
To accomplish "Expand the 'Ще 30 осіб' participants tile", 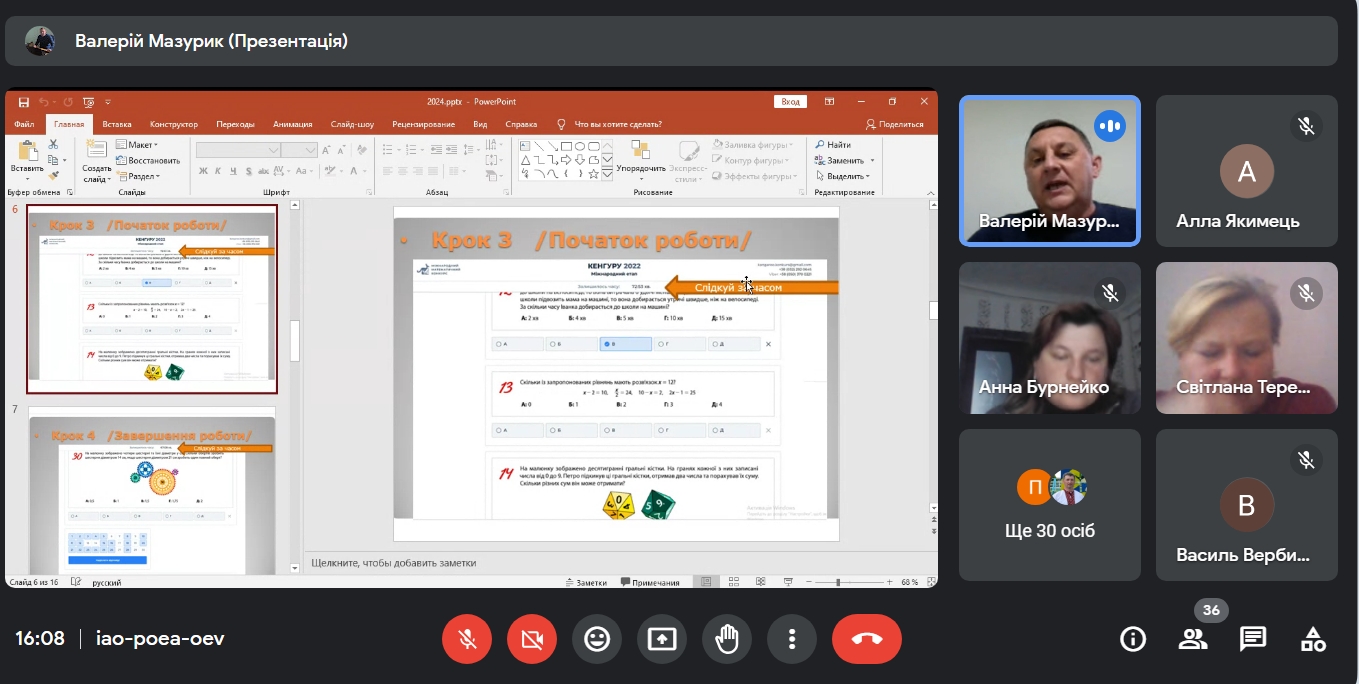I will tap(1049, 505).
